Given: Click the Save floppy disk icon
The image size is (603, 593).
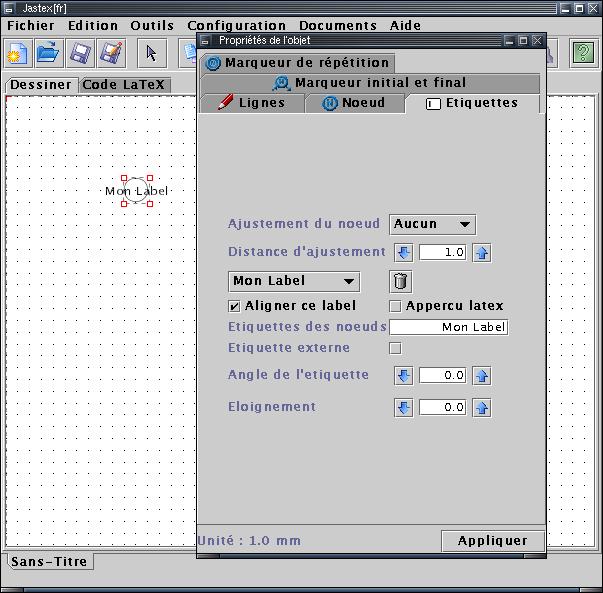Looking at the screenshot, I should 80,53.
